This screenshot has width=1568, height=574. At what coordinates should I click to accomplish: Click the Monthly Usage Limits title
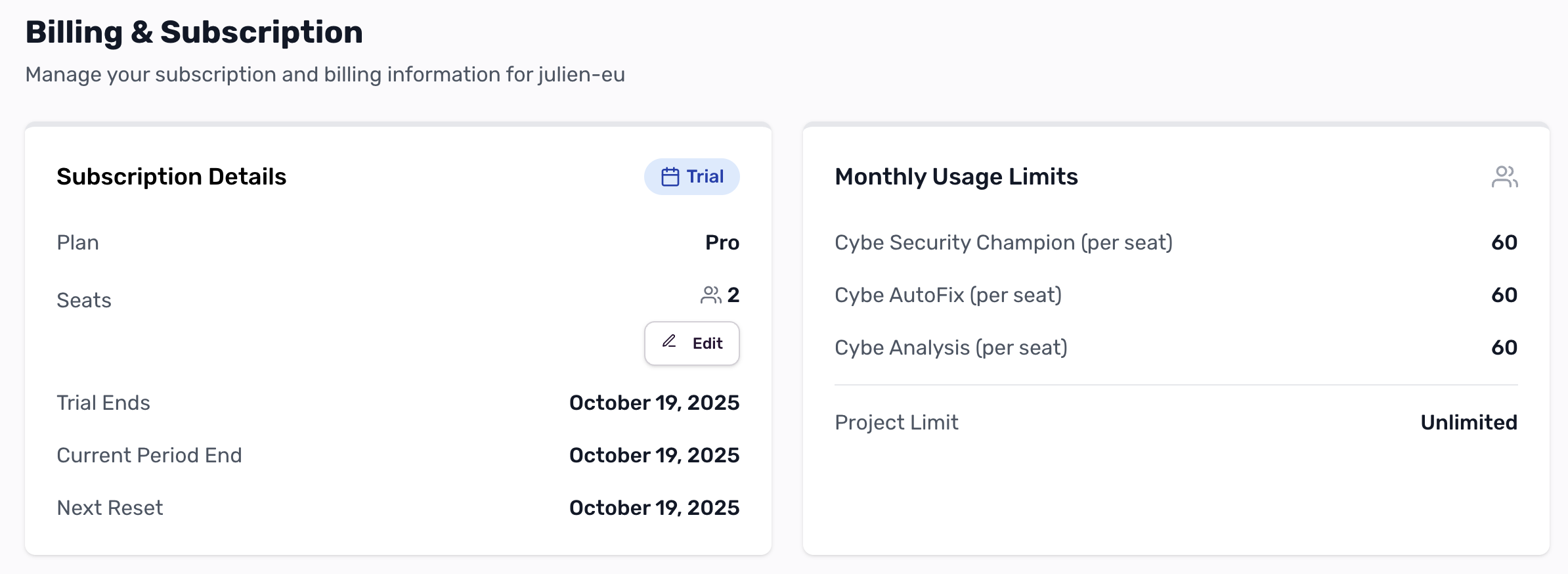(956, 177)
